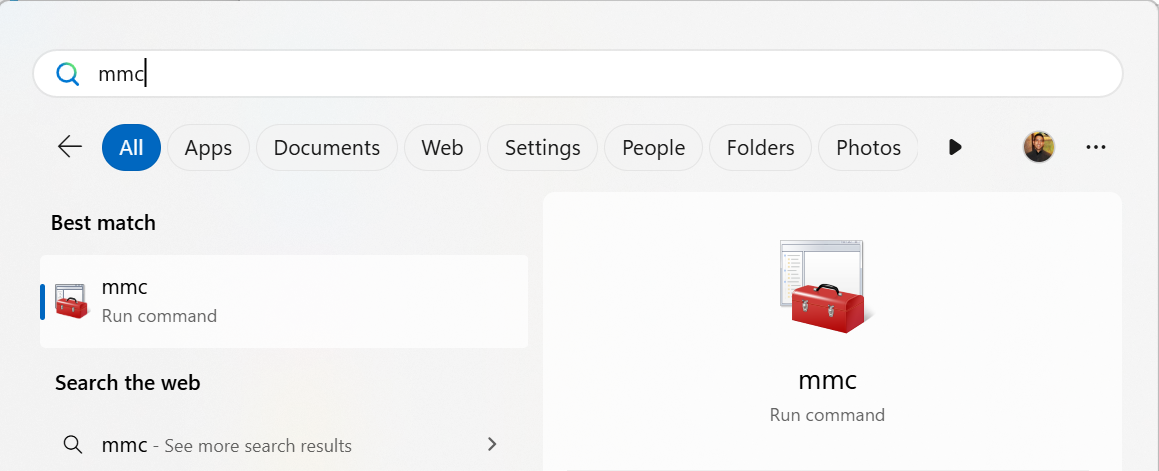The width and height of the screenshot is (1159, 471).
Task: Show only Photos results
Action: tap(868, 148)
